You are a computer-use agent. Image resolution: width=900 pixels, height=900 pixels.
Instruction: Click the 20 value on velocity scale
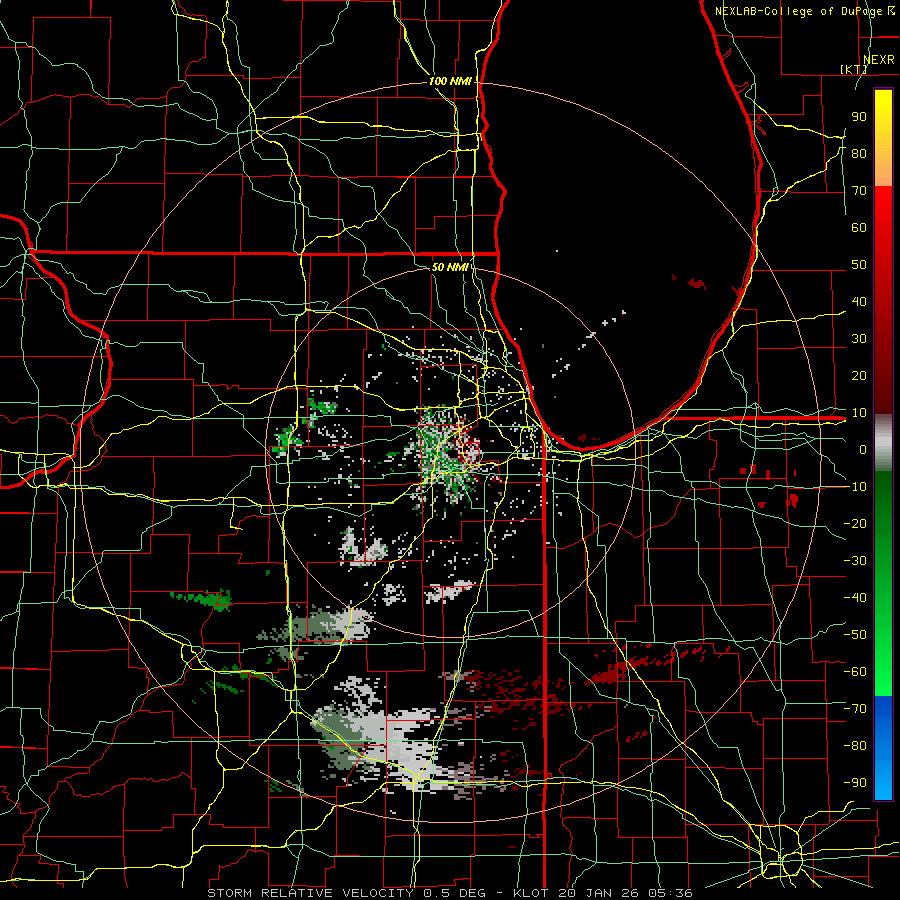point(859,376)
